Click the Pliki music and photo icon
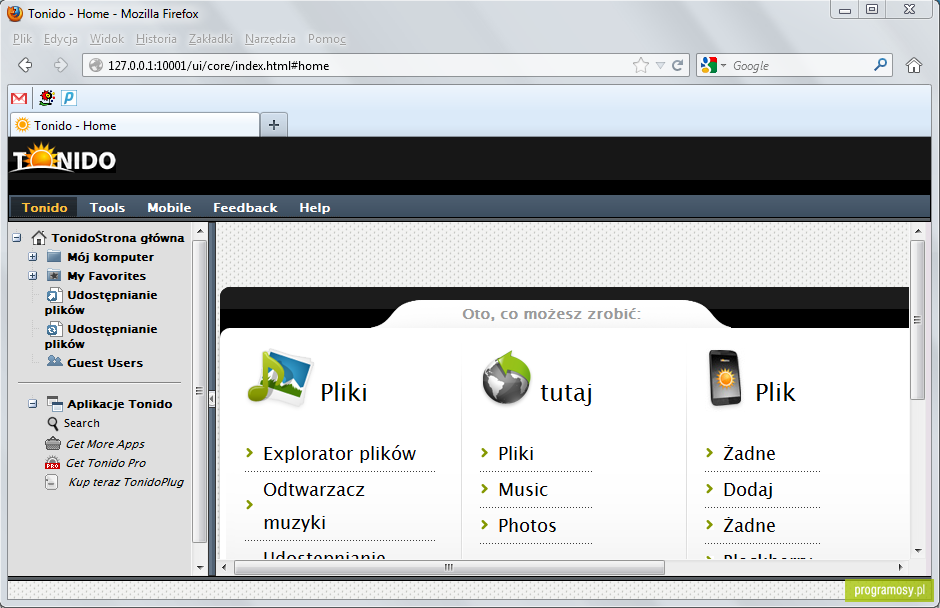 (x=279, y=377)
